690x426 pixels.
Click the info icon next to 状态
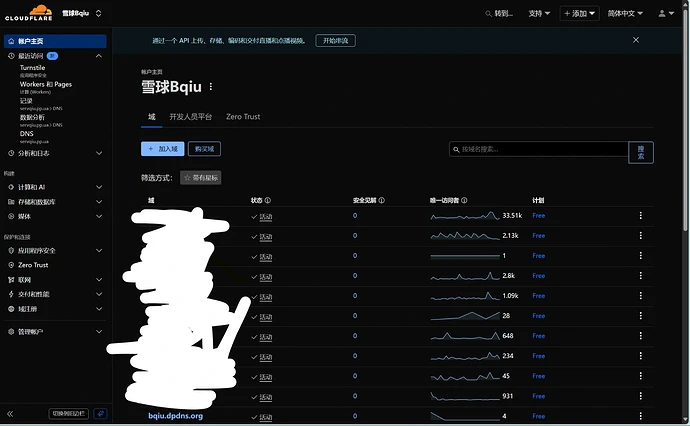tap(266, 200)
